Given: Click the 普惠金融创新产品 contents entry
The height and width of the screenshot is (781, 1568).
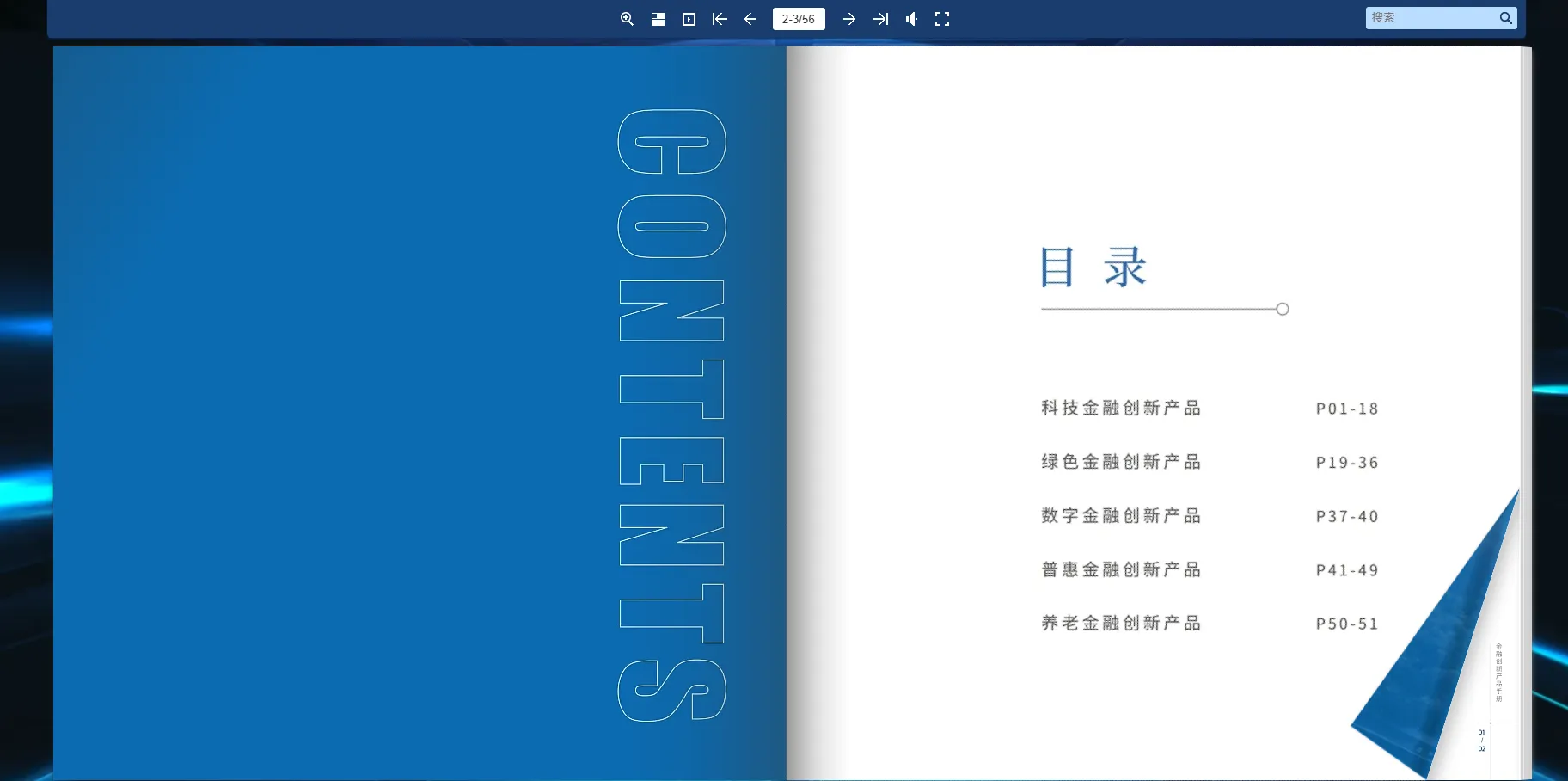Looking at the screenshot, I should tap(1121, 569).
